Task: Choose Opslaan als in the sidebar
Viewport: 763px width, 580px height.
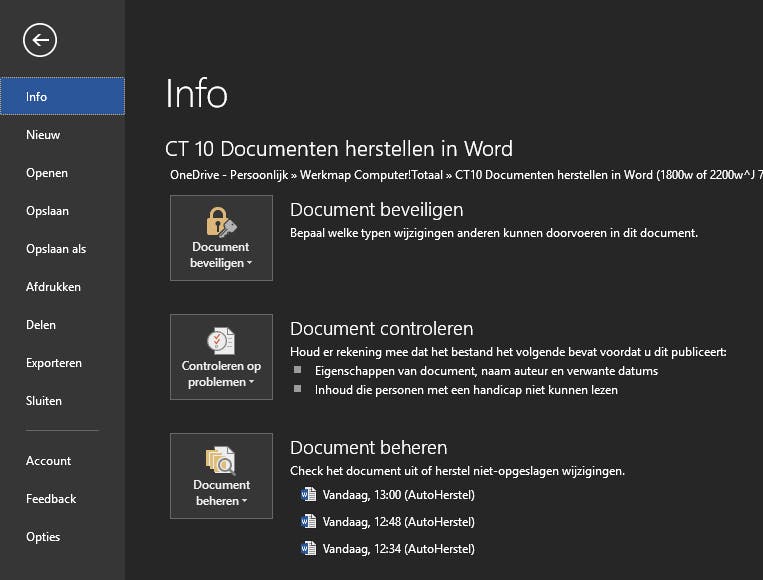Action: point(63,249)
